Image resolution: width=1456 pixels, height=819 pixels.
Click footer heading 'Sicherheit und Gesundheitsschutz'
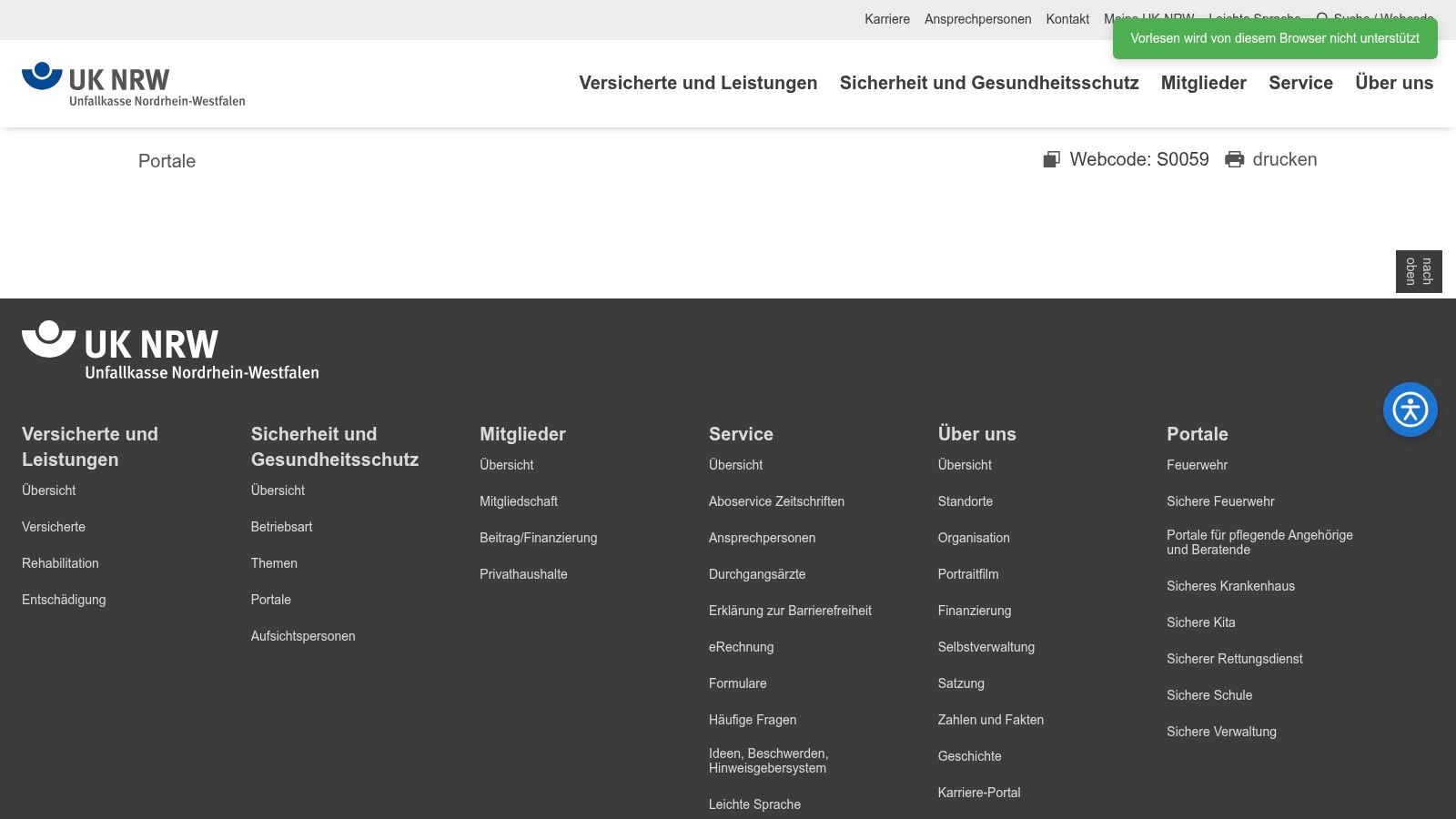(x=335, y=447)
